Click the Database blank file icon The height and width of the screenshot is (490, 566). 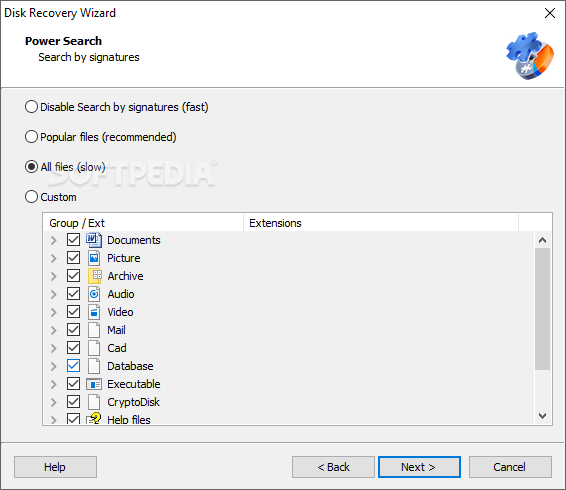coord(94,366)
